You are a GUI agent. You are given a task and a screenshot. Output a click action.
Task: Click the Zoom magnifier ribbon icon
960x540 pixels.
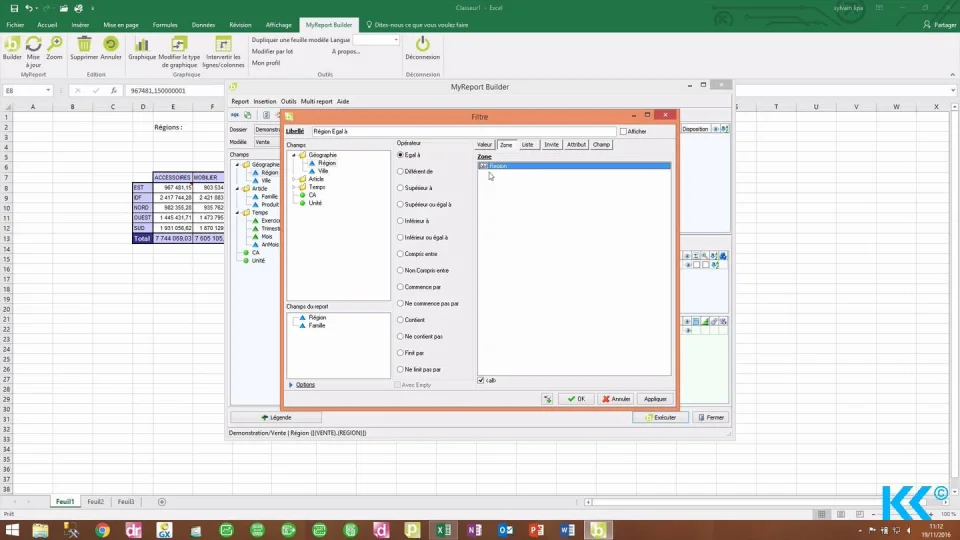pyautogui.click(x=54, y=44)
